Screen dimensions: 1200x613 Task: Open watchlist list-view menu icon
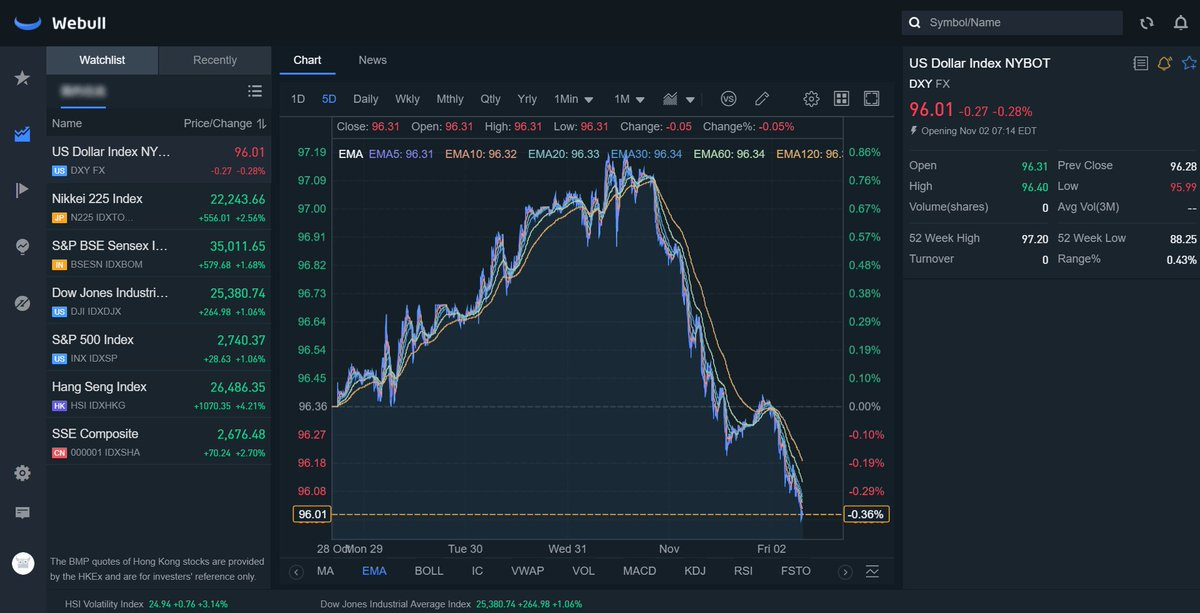tap(255, 91)
